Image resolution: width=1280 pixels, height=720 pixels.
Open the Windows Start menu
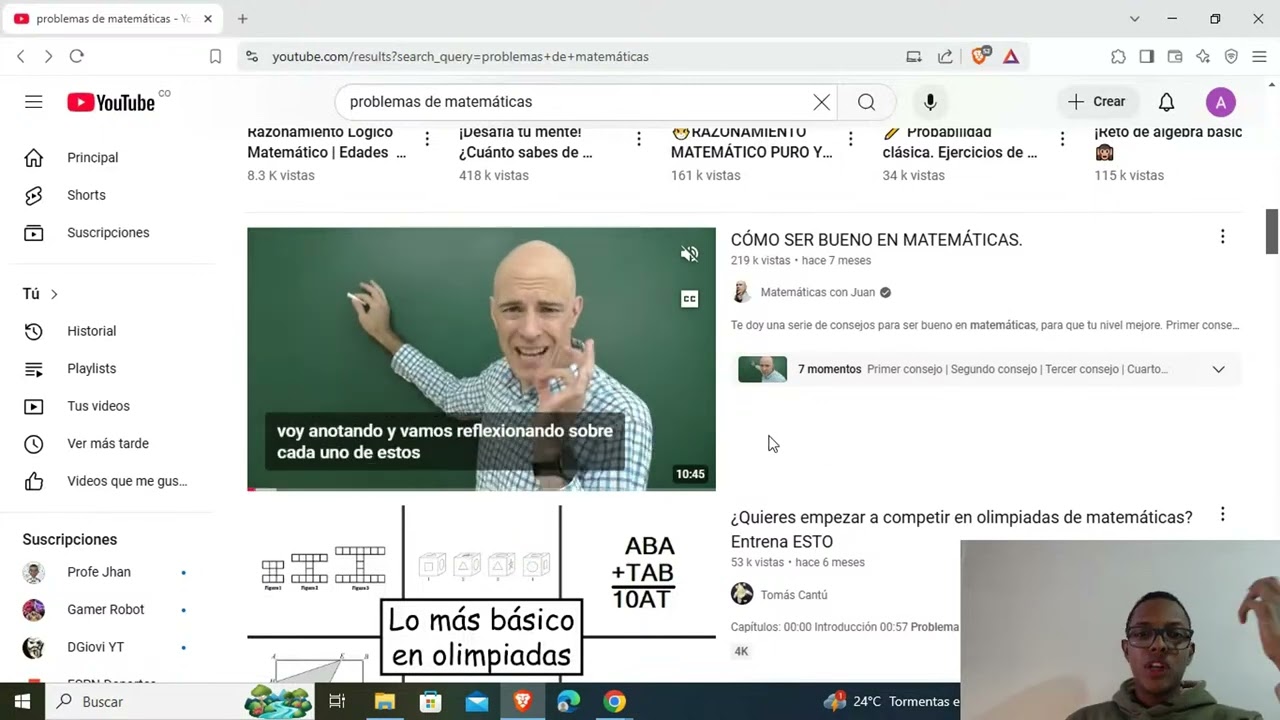[21, 702]
